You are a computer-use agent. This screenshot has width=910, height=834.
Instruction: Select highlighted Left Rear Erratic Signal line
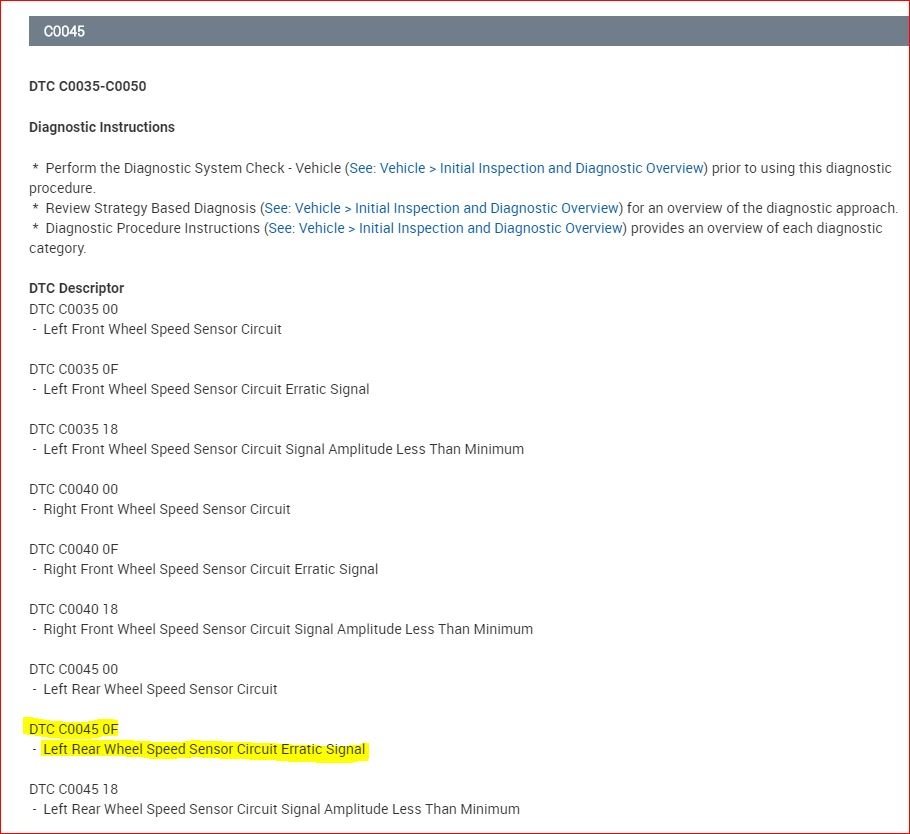(204, 749)
